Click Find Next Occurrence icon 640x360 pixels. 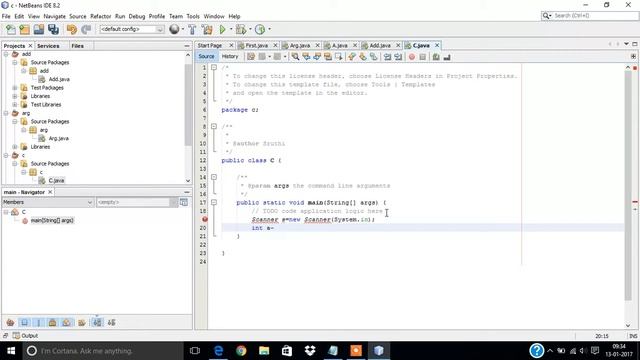point(317,57)
